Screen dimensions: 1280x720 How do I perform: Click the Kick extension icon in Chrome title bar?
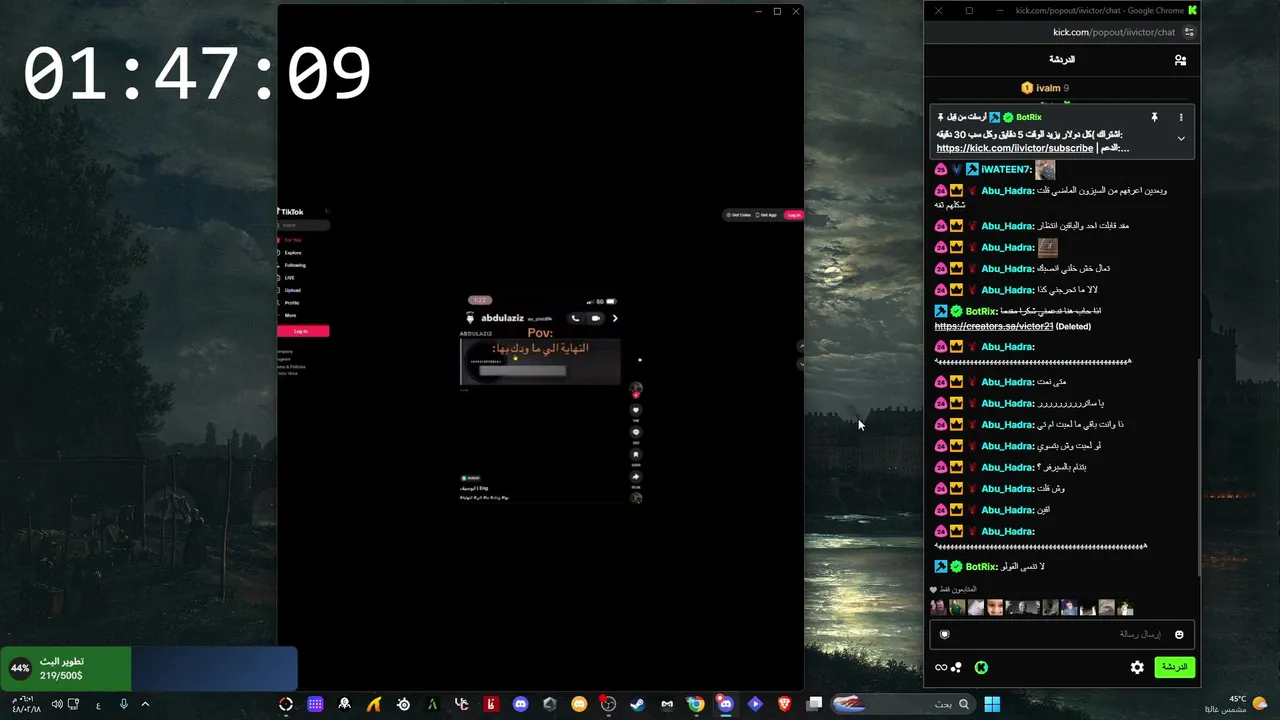[1192, 10]
